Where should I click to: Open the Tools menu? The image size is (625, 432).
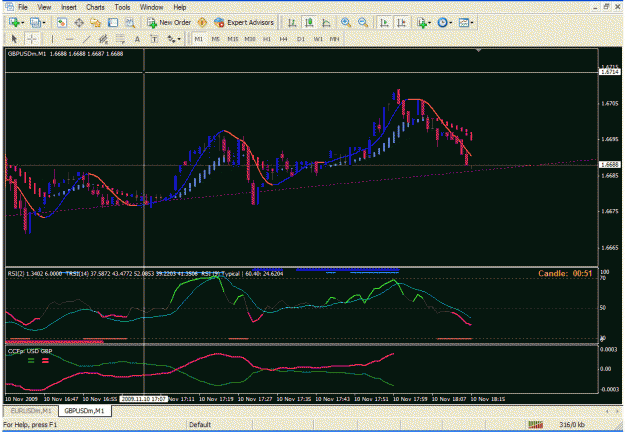coord(122,7)
